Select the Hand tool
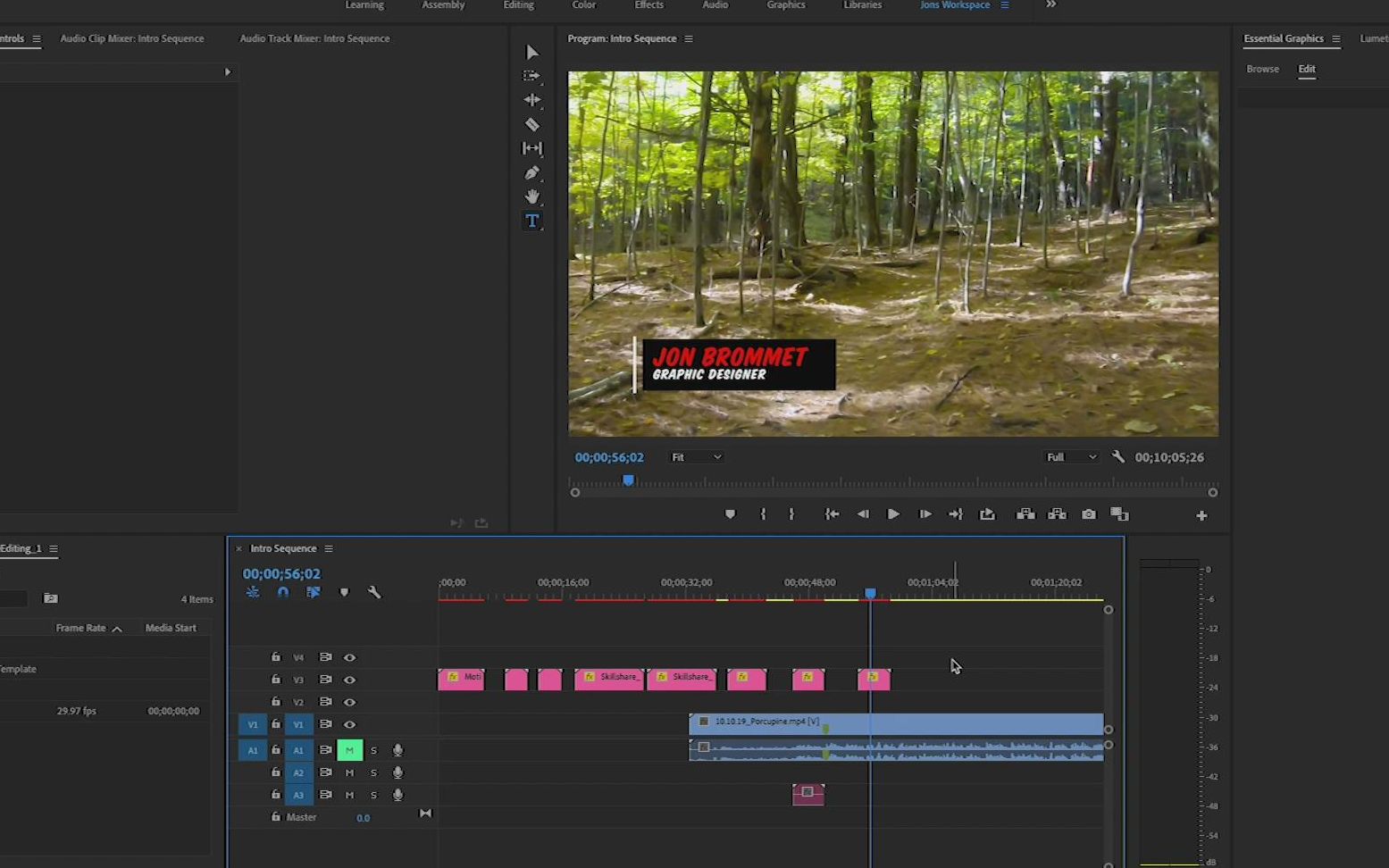The image size is (1389, 868). (x=532, y=196)
